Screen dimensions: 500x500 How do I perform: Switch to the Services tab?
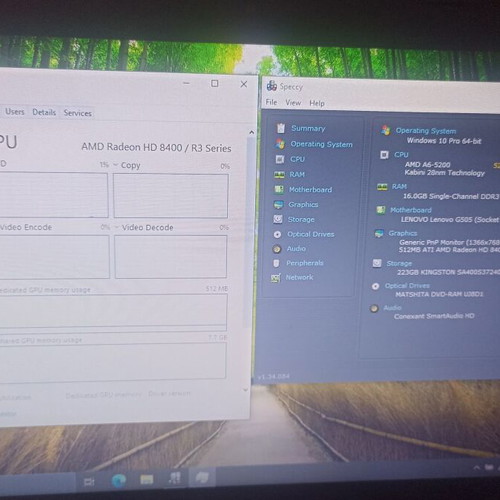78,113
